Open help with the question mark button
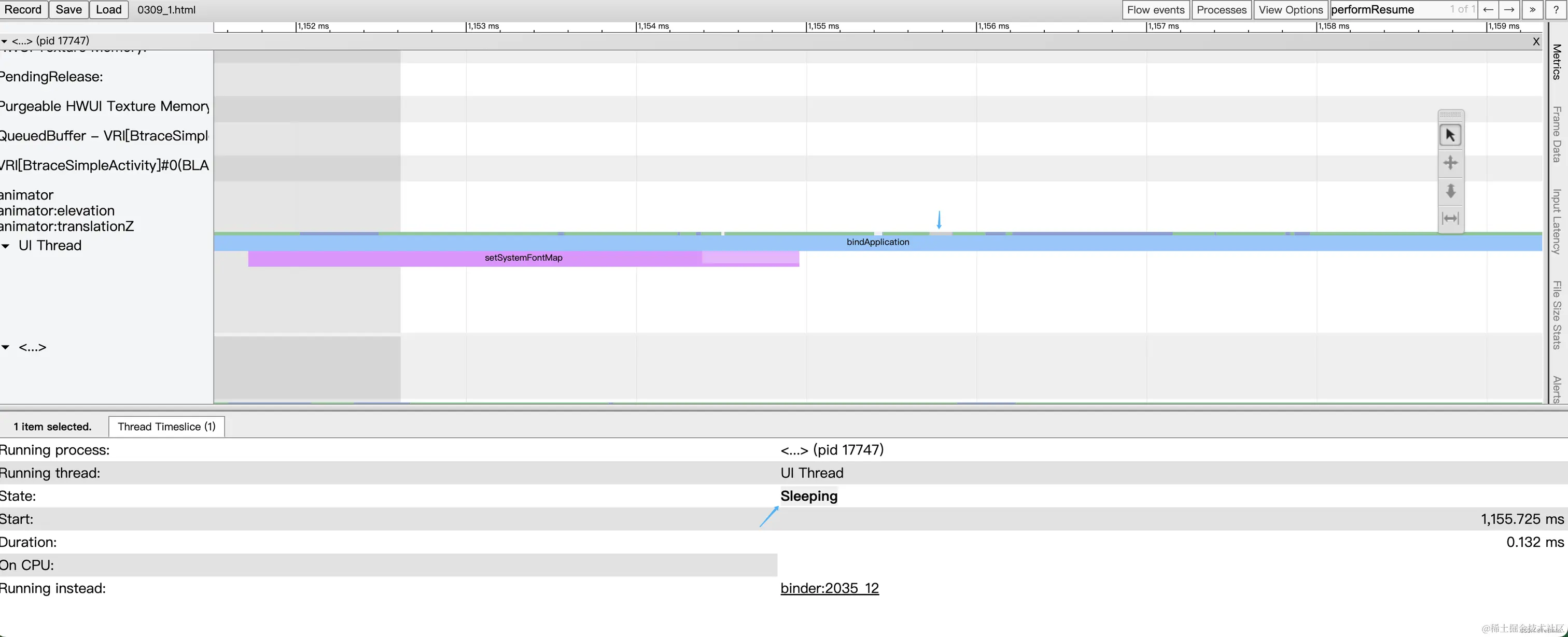Screen dimensions: 1568x637 pyautogui.click(x=1556, y=10)
